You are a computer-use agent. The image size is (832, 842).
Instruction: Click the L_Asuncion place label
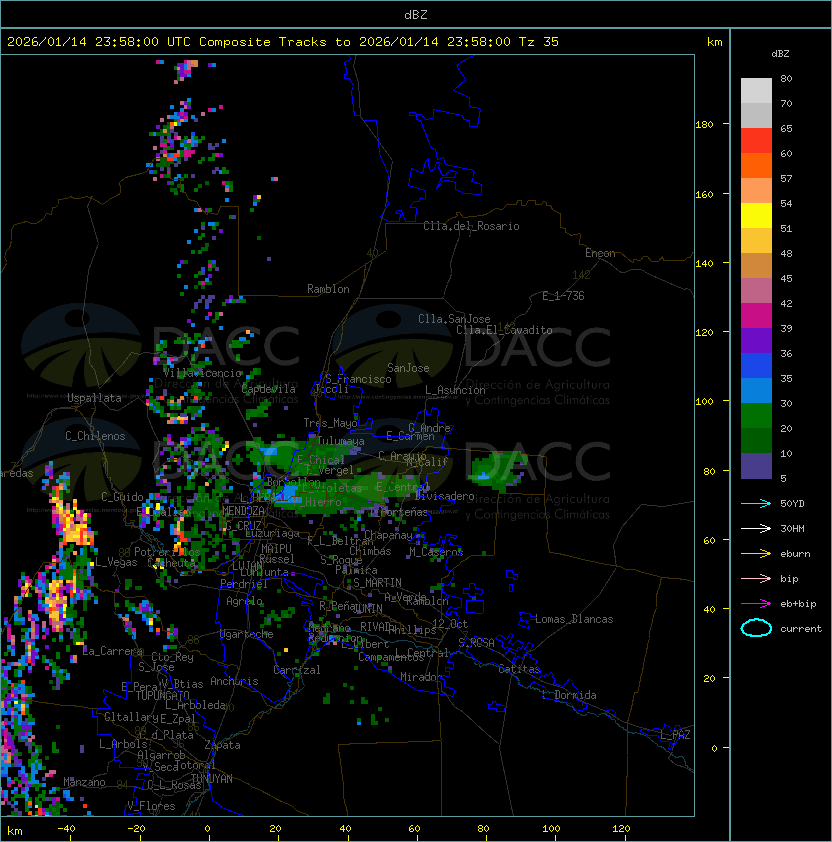(455, 390)
